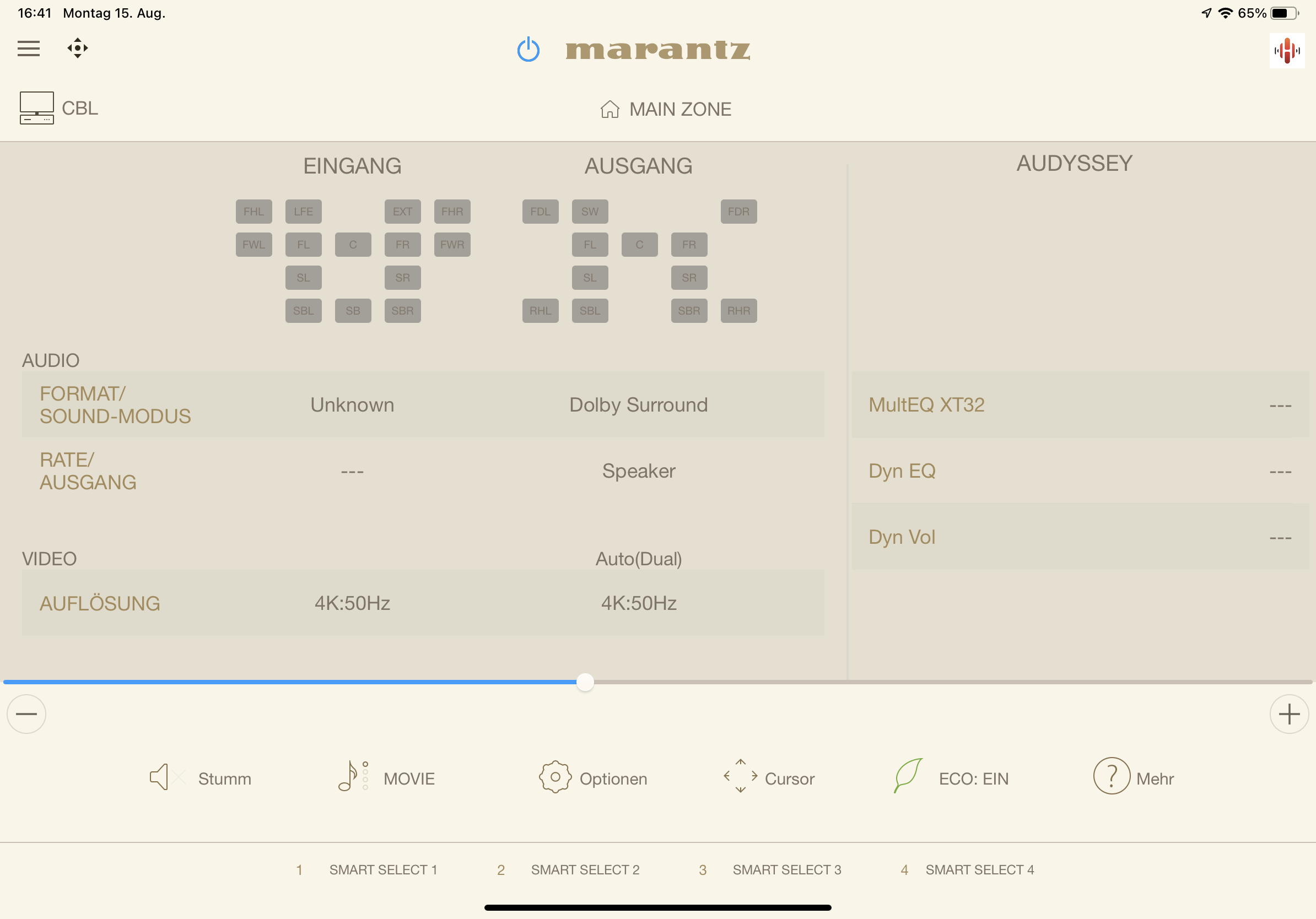Tap the four-way remote control icon
The image size is (1316, 919).
click(77, 48)
